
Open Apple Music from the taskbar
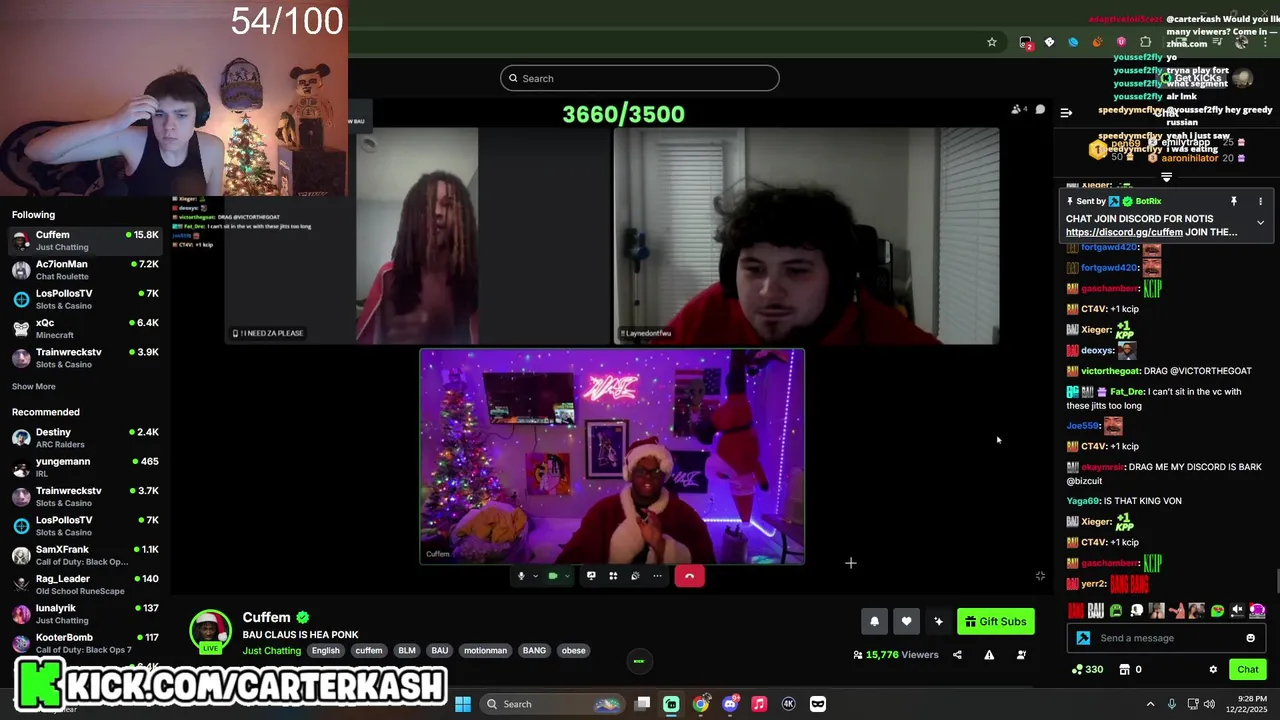(x=759, y=704)
